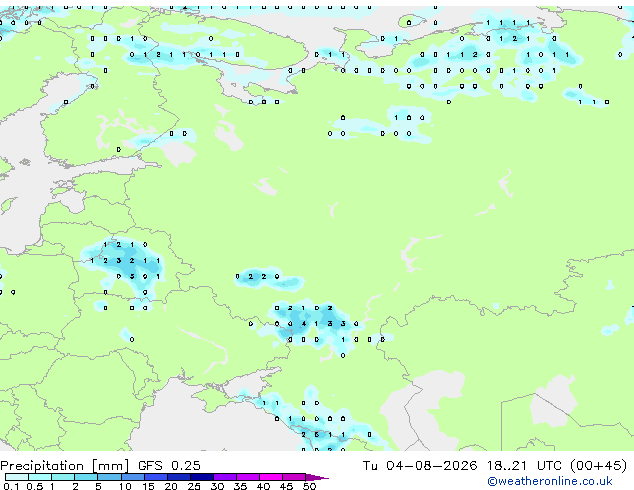
Task: Click the "18..21 UTC" time text
Action: (524, 465)
